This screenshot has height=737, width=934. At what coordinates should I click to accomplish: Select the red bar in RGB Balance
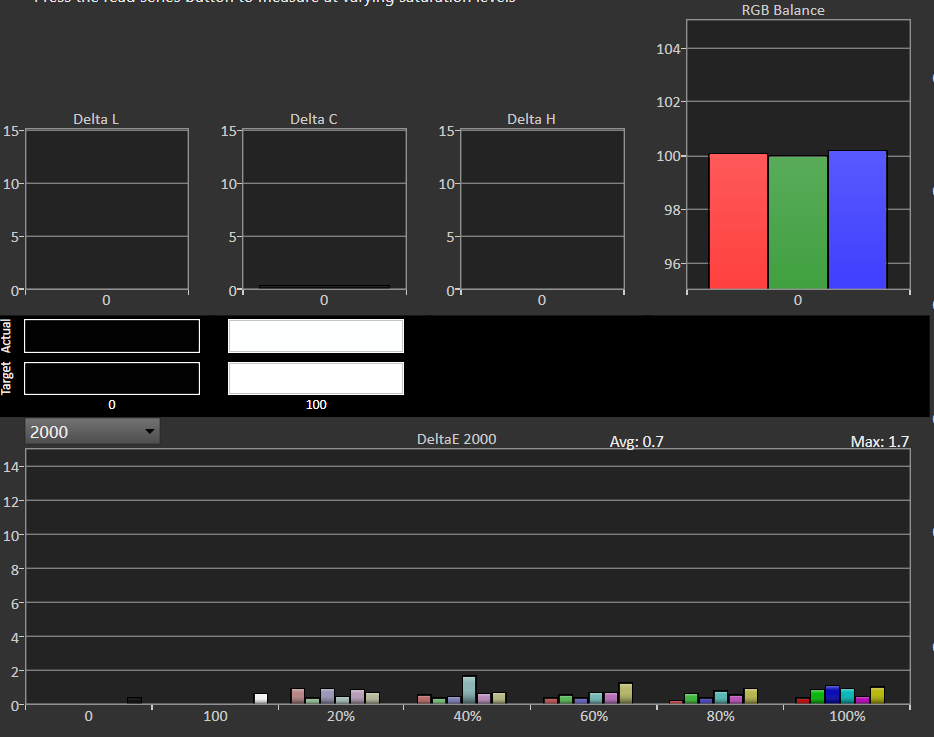click(x=738, y=221)
